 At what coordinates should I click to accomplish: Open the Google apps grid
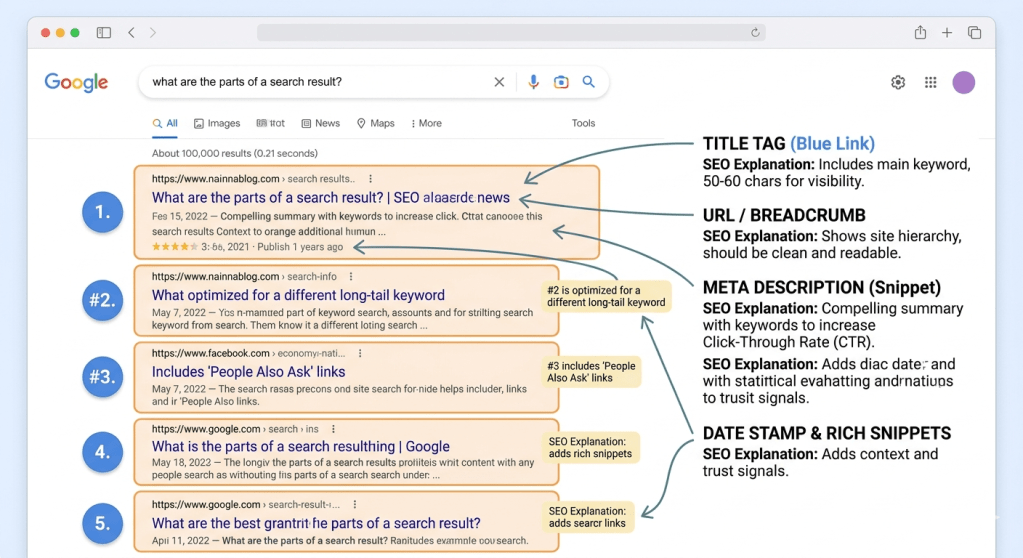click(930, 82)
